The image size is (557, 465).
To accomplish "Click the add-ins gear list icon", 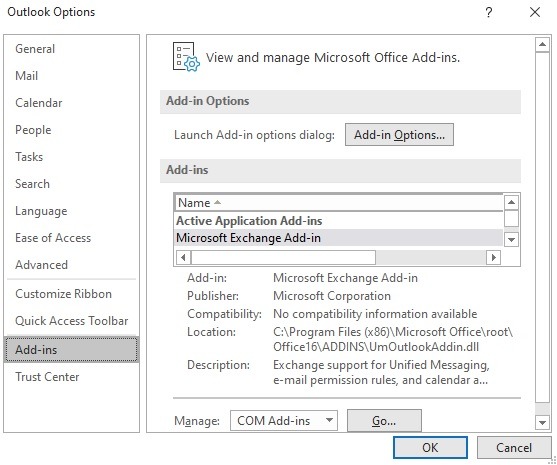I will pyautogui.click(x=186, y=57).
